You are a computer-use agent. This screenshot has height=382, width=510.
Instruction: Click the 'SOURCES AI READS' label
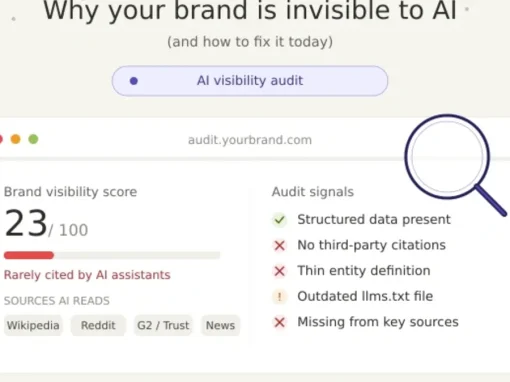57,301
